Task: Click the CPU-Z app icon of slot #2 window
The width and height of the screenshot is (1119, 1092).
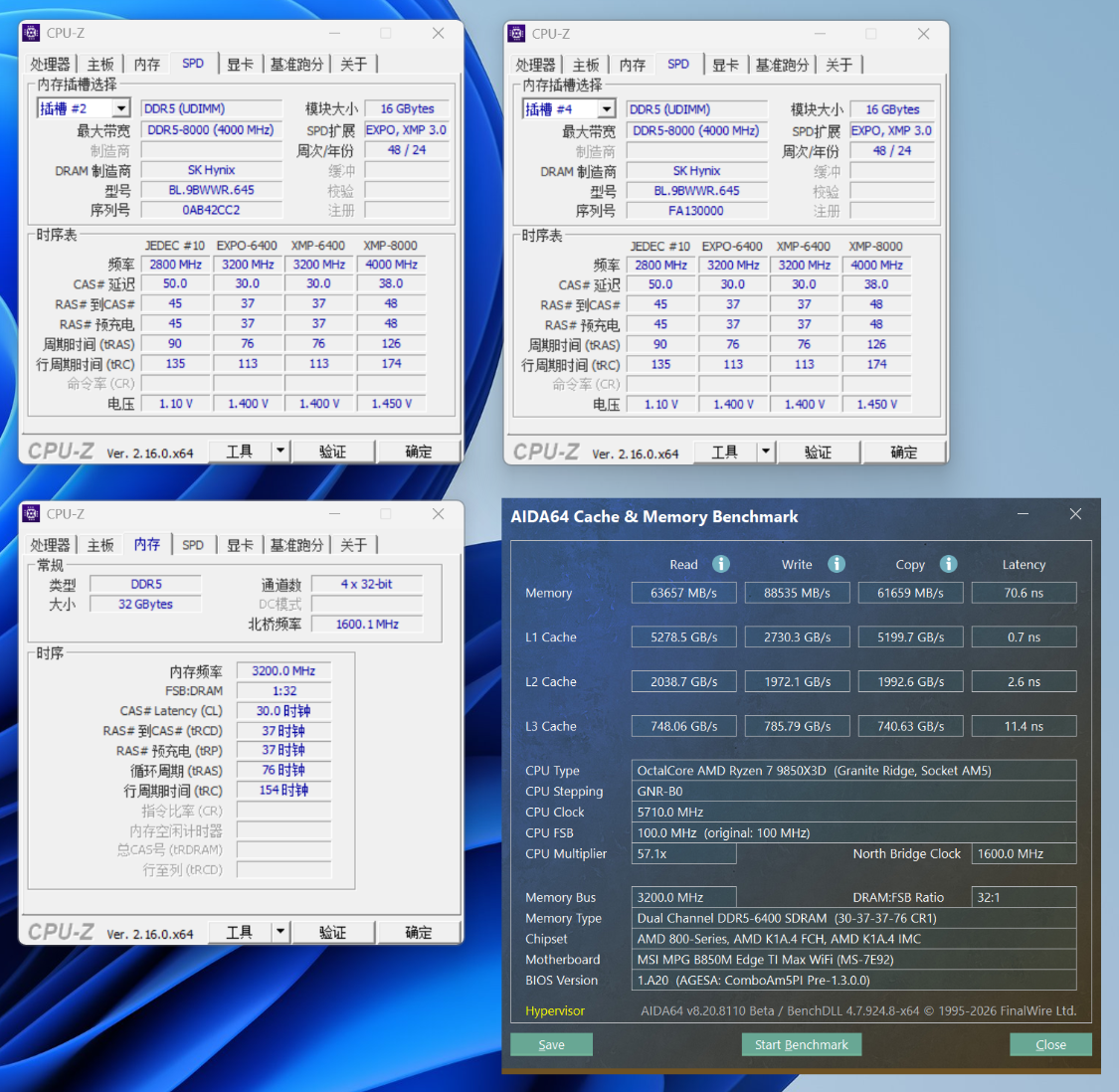Action: pos(32,33)
